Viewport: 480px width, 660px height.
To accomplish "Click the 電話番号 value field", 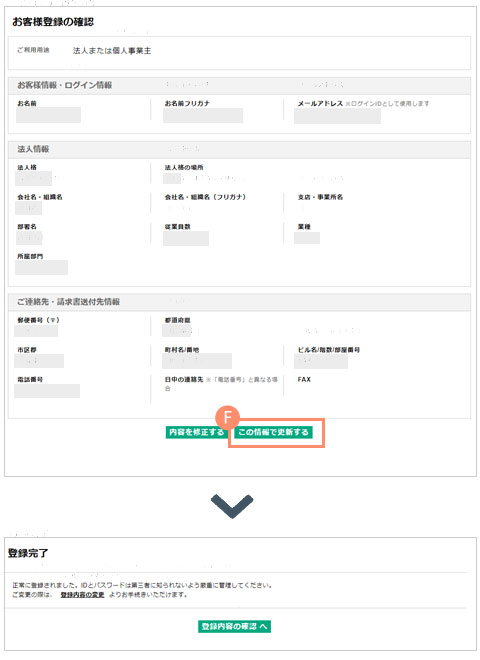I will point(47,391).
